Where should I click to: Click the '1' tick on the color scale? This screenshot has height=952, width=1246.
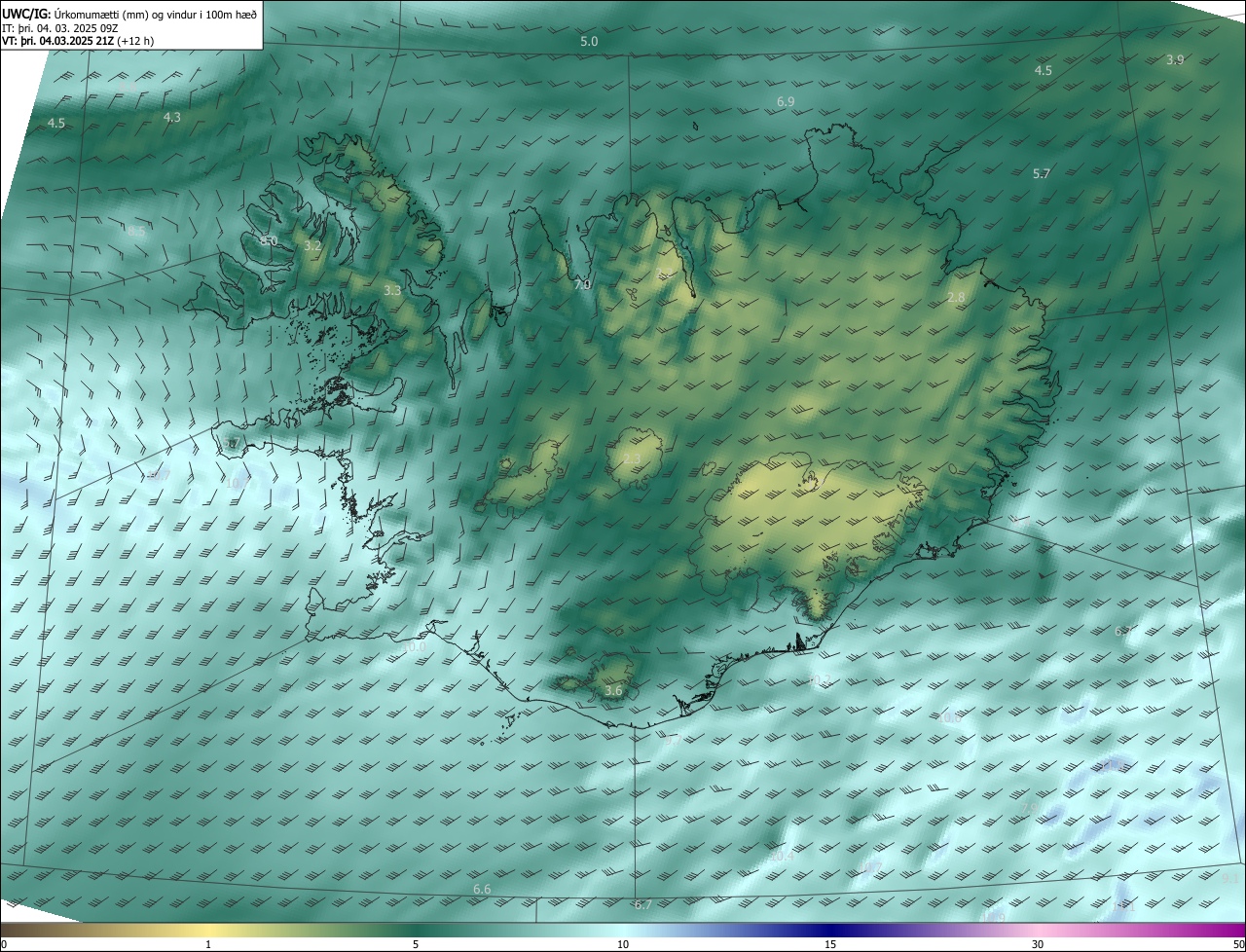tap(208, 944)
